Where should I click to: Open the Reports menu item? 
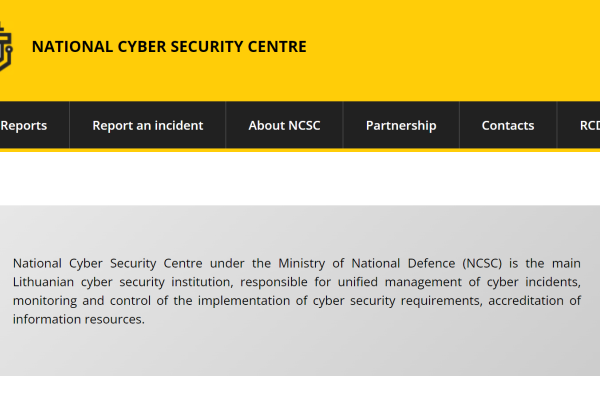tap(24, 126)
